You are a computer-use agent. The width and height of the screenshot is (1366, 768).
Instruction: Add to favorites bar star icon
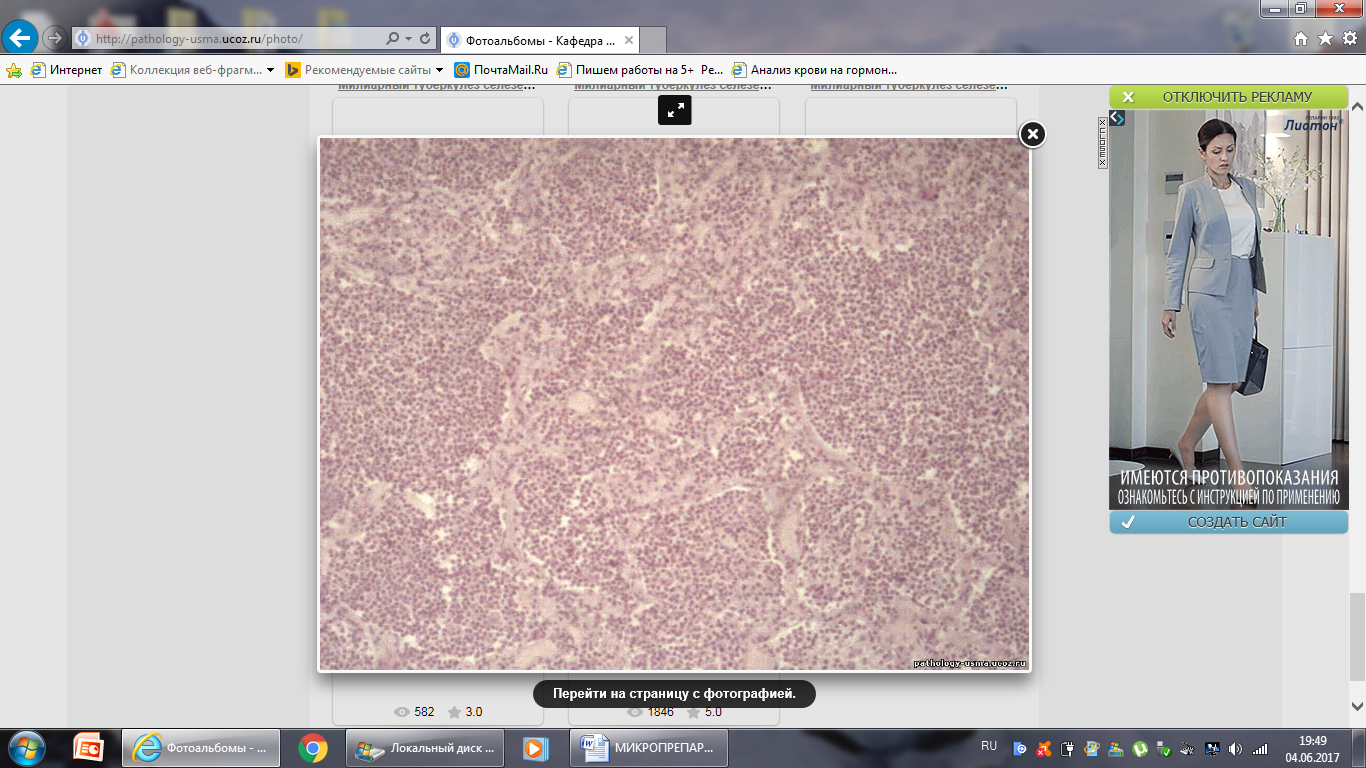[14, 70]
